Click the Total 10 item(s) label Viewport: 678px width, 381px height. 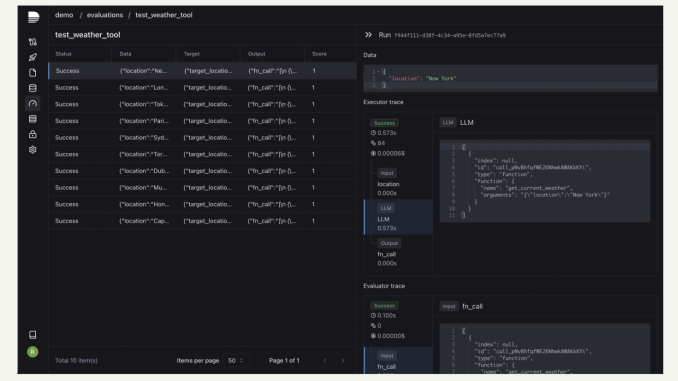(x=76, y=360)
